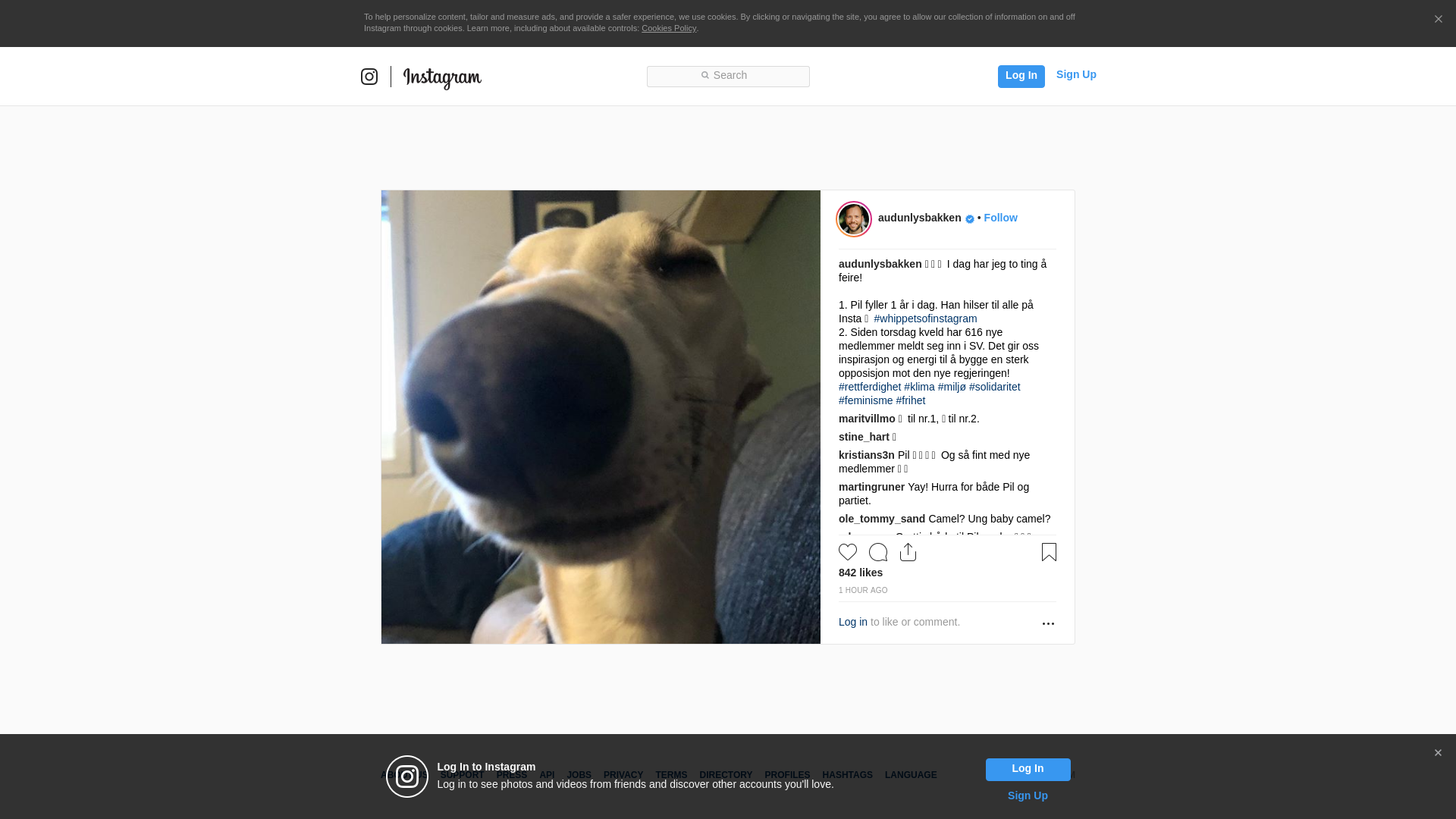Click the Instagram wordmark logo
Screen dimensions: 1456x819
[442, 77]
